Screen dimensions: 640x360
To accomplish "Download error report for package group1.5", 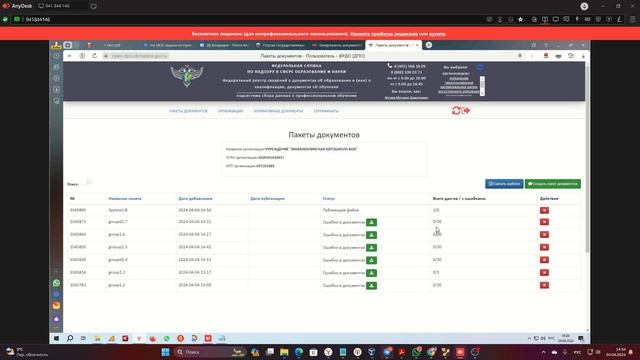I will pos(371,248).
